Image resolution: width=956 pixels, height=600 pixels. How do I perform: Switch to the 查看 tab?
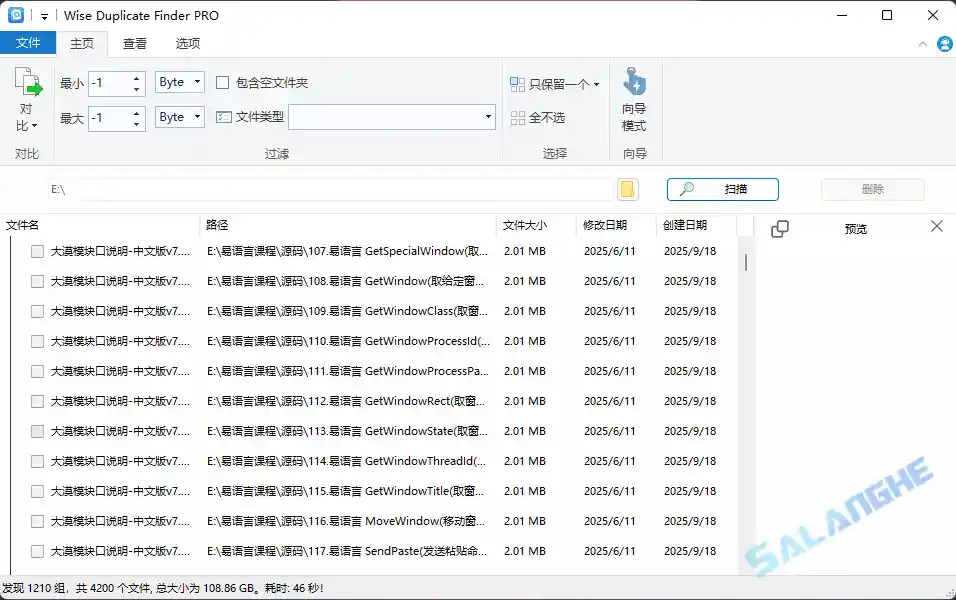(134, 44)
